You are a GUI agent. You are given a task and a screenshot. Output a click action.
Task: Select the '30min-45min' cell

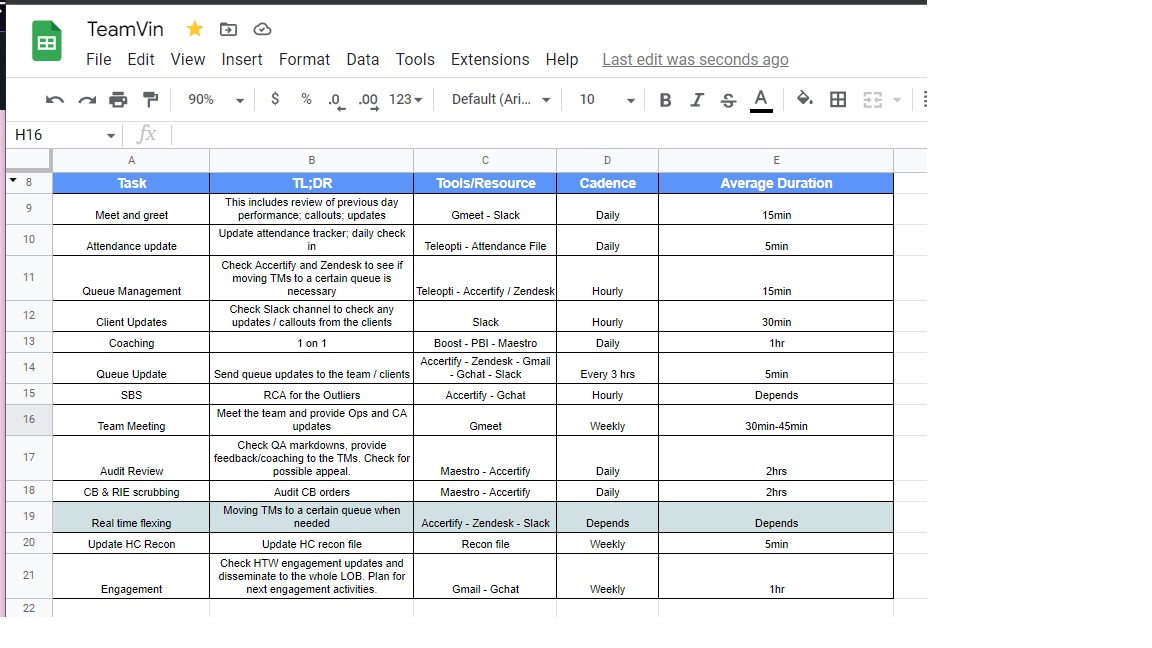pos(776,420)
